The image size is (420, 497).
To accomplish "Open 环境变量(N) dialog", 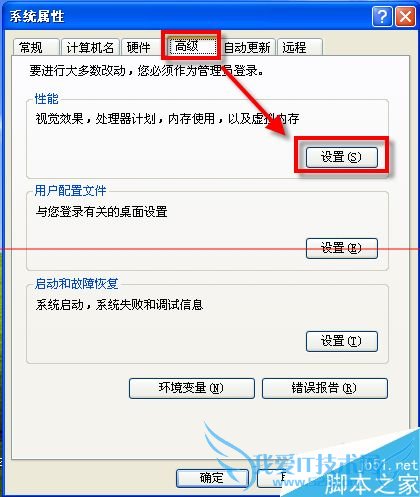I will 192,388.
